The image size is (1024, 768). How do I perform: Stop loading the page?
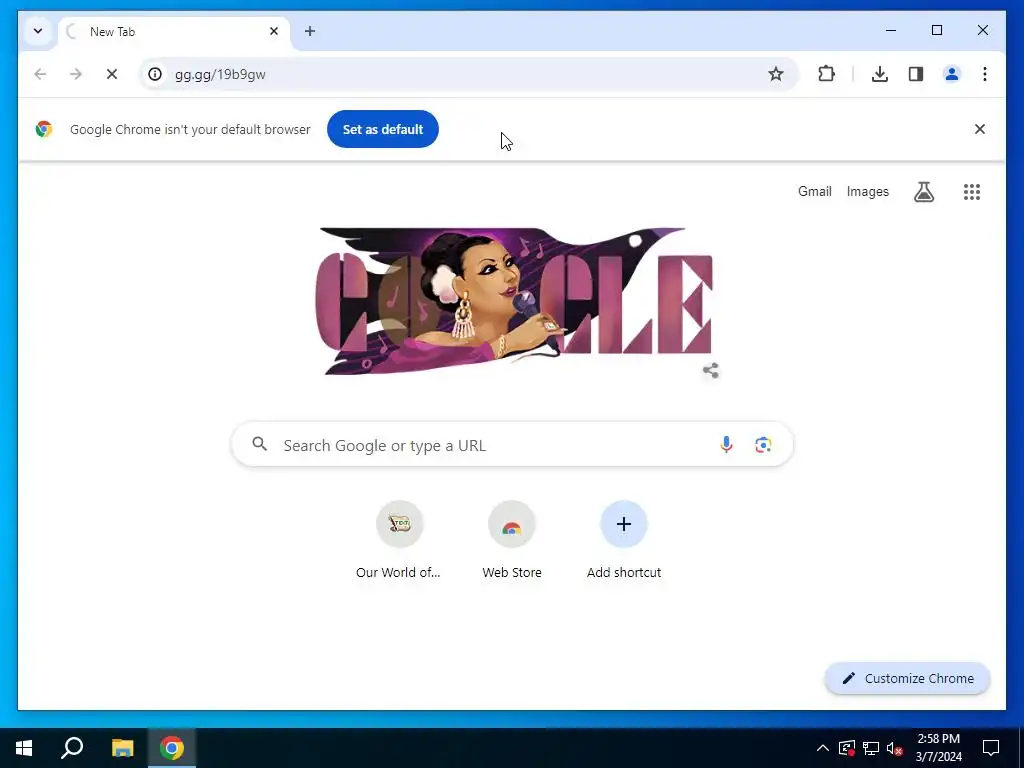[x=112, y=74]
